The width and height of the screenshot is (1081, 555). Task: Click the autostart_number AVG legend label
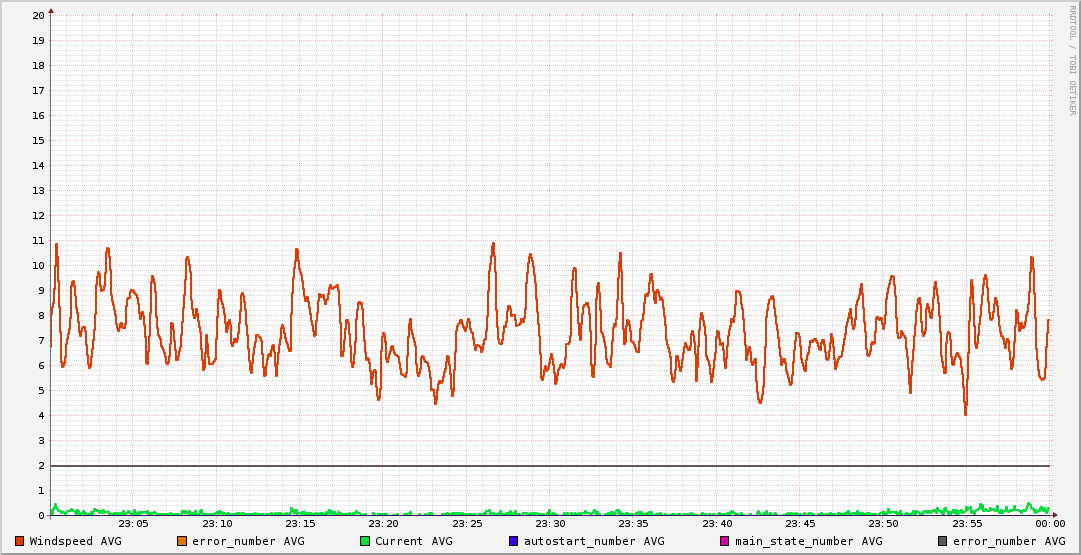[593, 541]
